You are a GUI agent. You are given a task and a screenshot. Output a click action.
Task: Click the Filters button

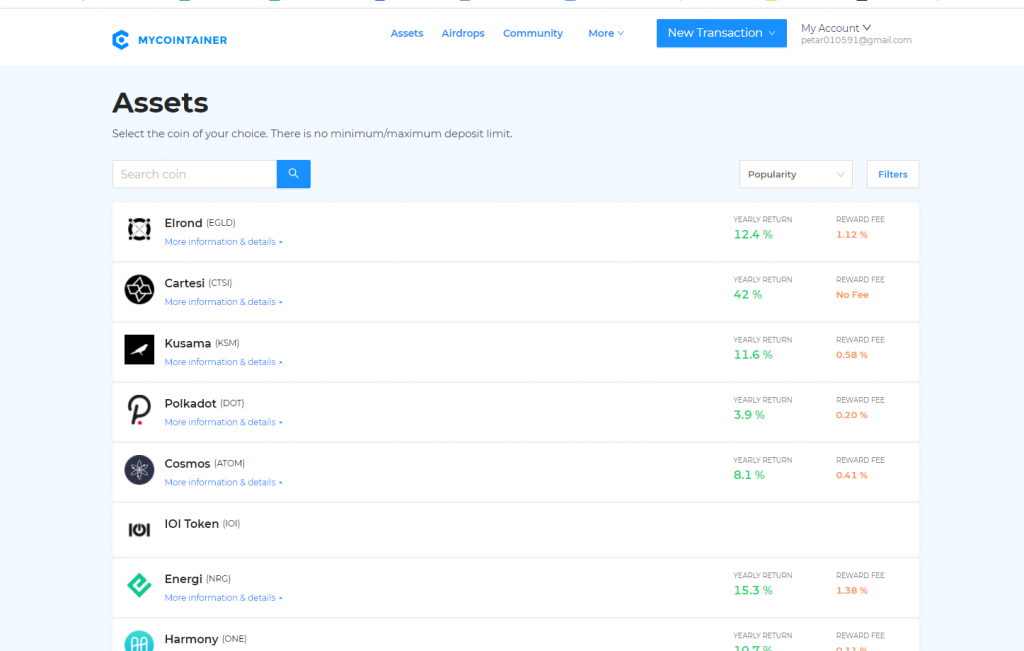pyautogui.click(x=893, y=174)
